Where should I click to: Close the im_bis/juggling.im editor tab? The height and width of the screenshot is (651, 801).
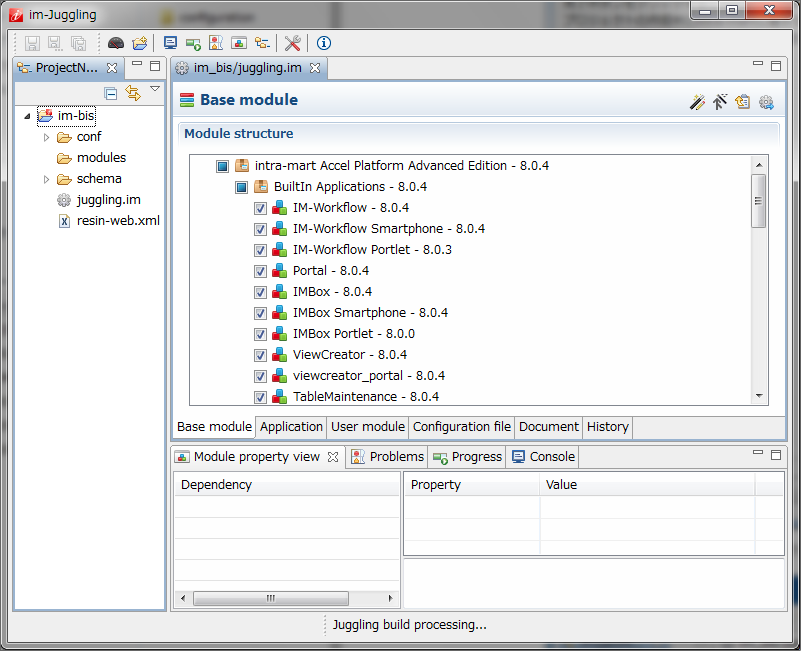pos(315,68)
